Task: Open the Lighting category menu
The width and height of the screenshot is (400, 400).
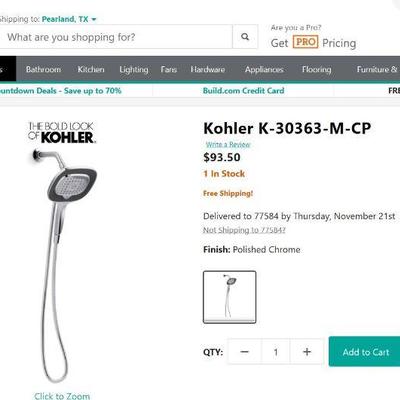Action: point(134,69)
